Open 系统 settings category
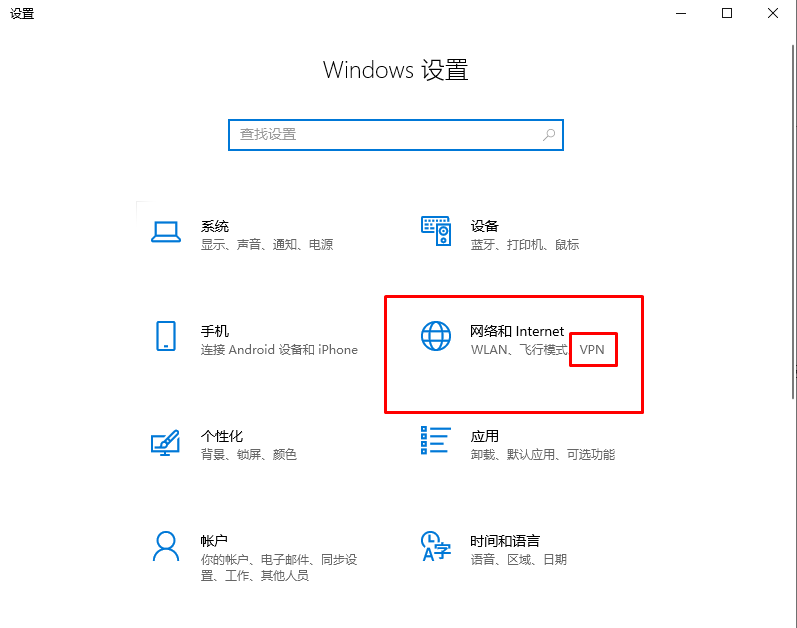797x628 pixels. tap(214, 226)
